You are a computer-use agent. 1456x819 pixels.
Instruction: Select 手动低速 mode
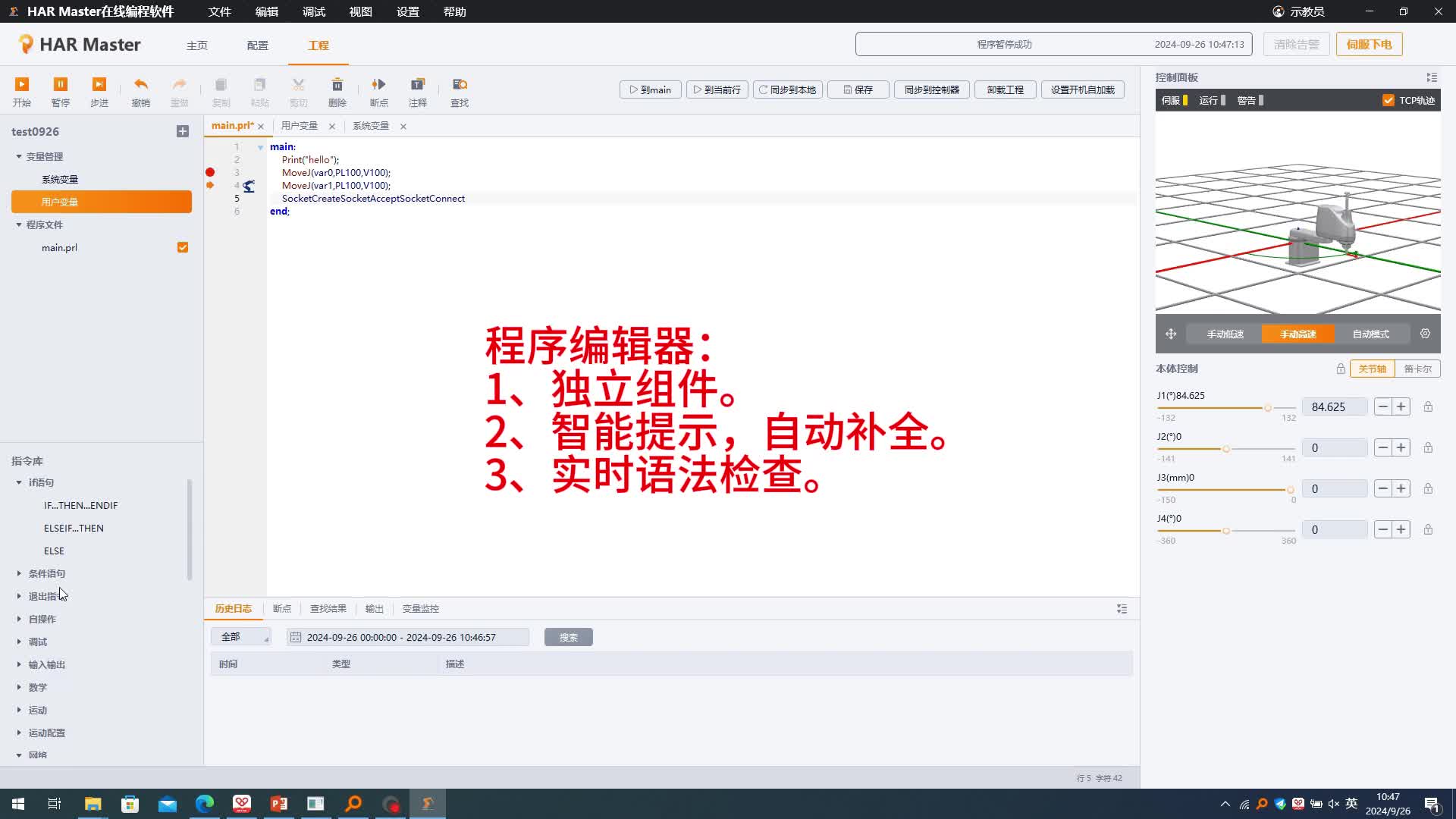1225,334
